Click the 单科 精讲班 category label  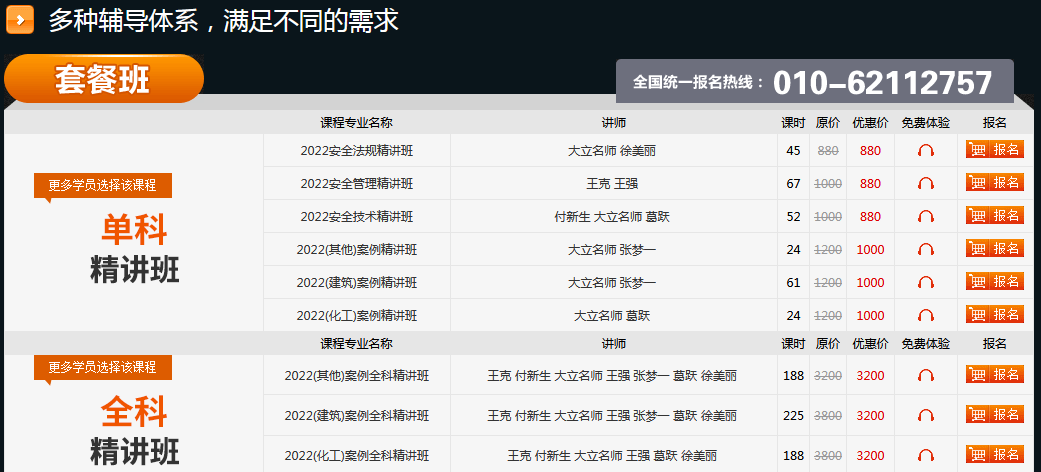point(134,249)
